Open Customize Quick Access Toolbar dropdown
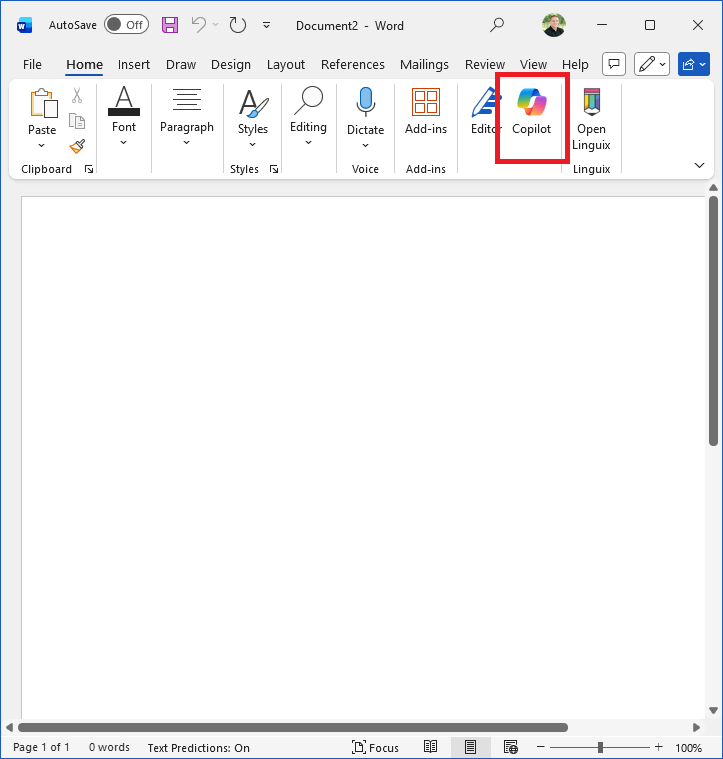The width and height of the screenshot is (723, 759). [x=266, y=25]
